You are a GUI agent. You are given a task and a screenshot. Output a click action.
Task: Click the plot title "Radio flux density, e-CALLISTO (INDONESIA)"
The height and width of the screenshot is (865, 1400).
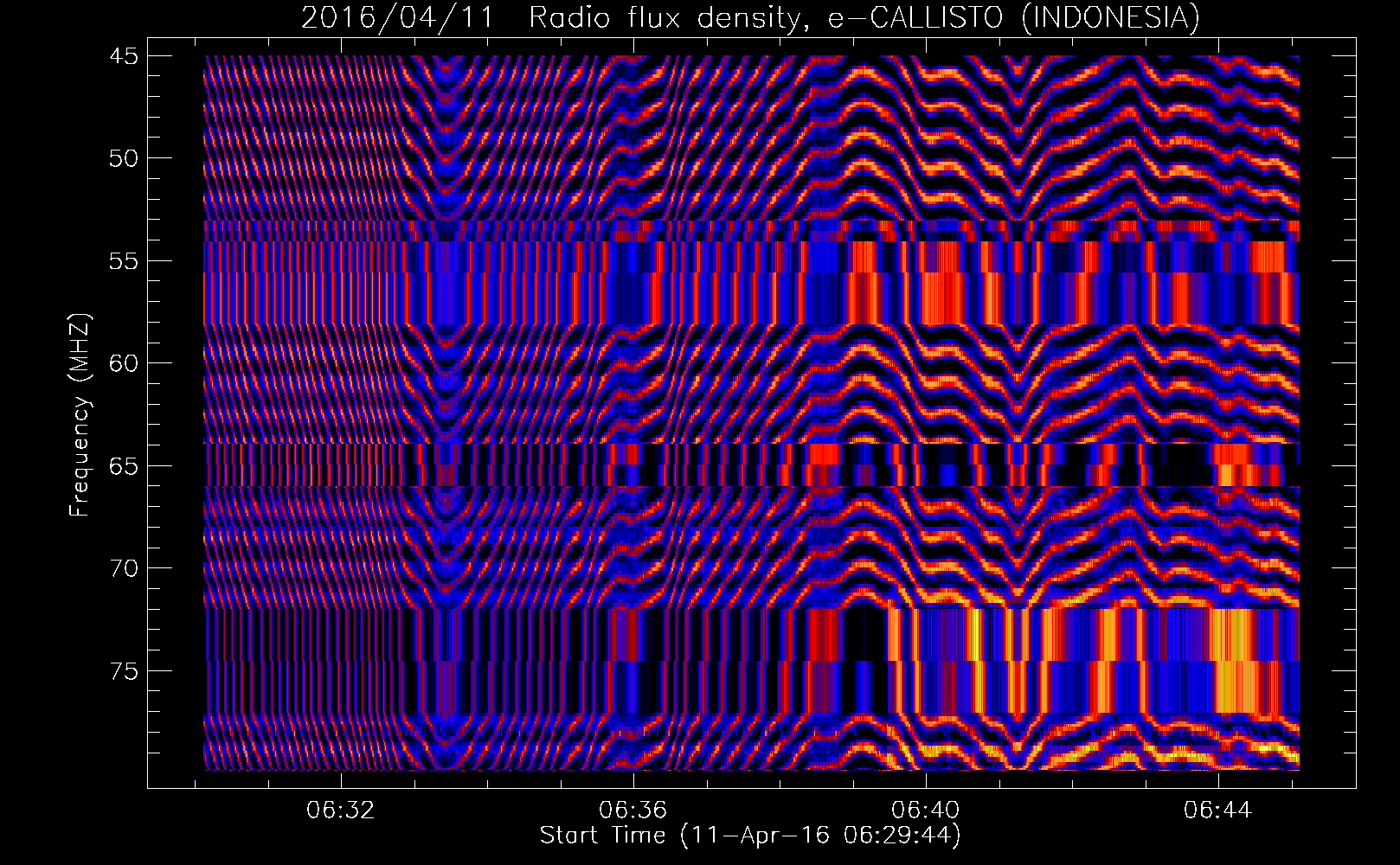(864, 17)
